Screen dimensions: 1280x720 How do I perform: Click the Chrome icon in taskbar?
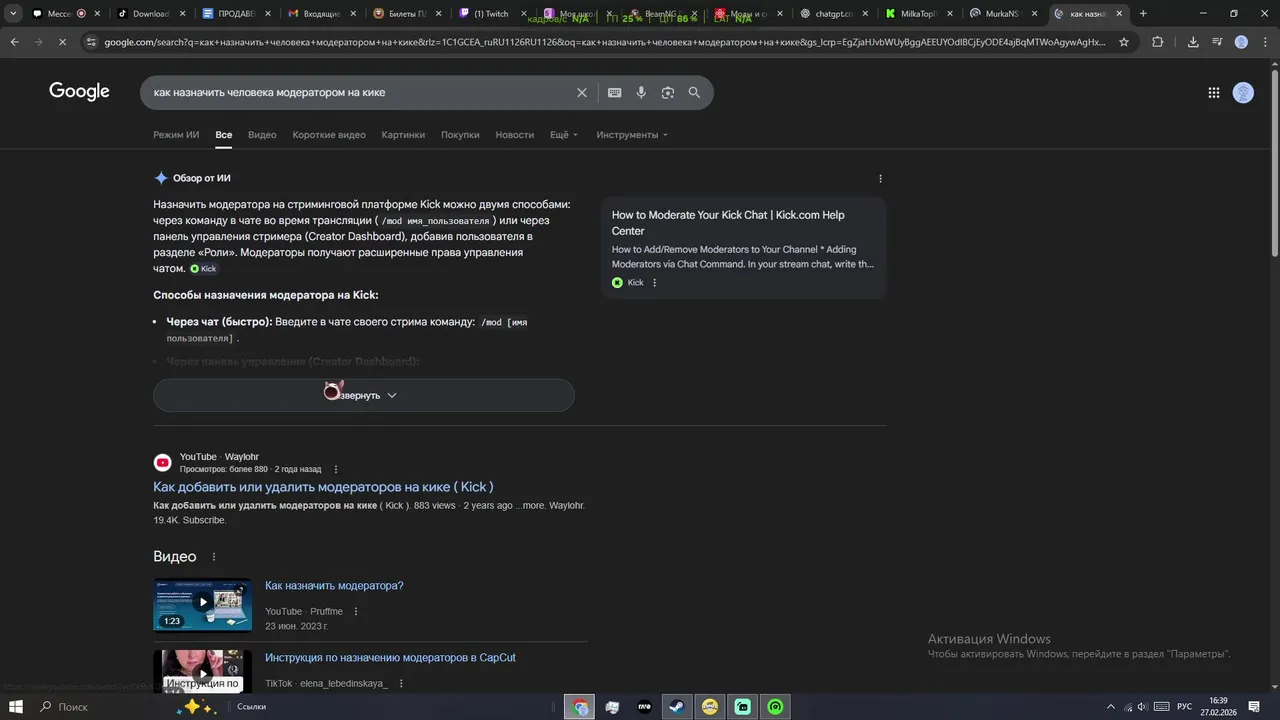[580, 707]
